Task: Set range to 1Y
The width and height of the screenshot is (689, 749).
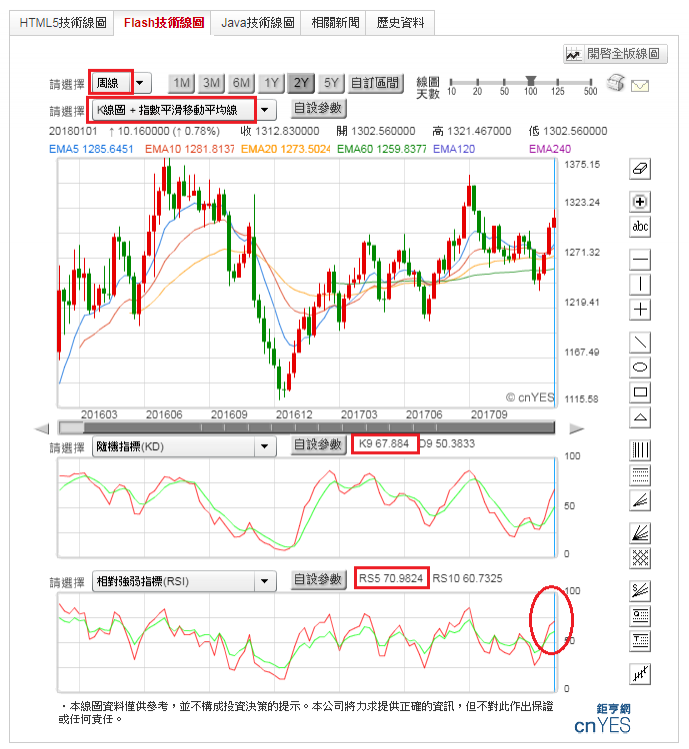Action: click(x=271, y=83)
